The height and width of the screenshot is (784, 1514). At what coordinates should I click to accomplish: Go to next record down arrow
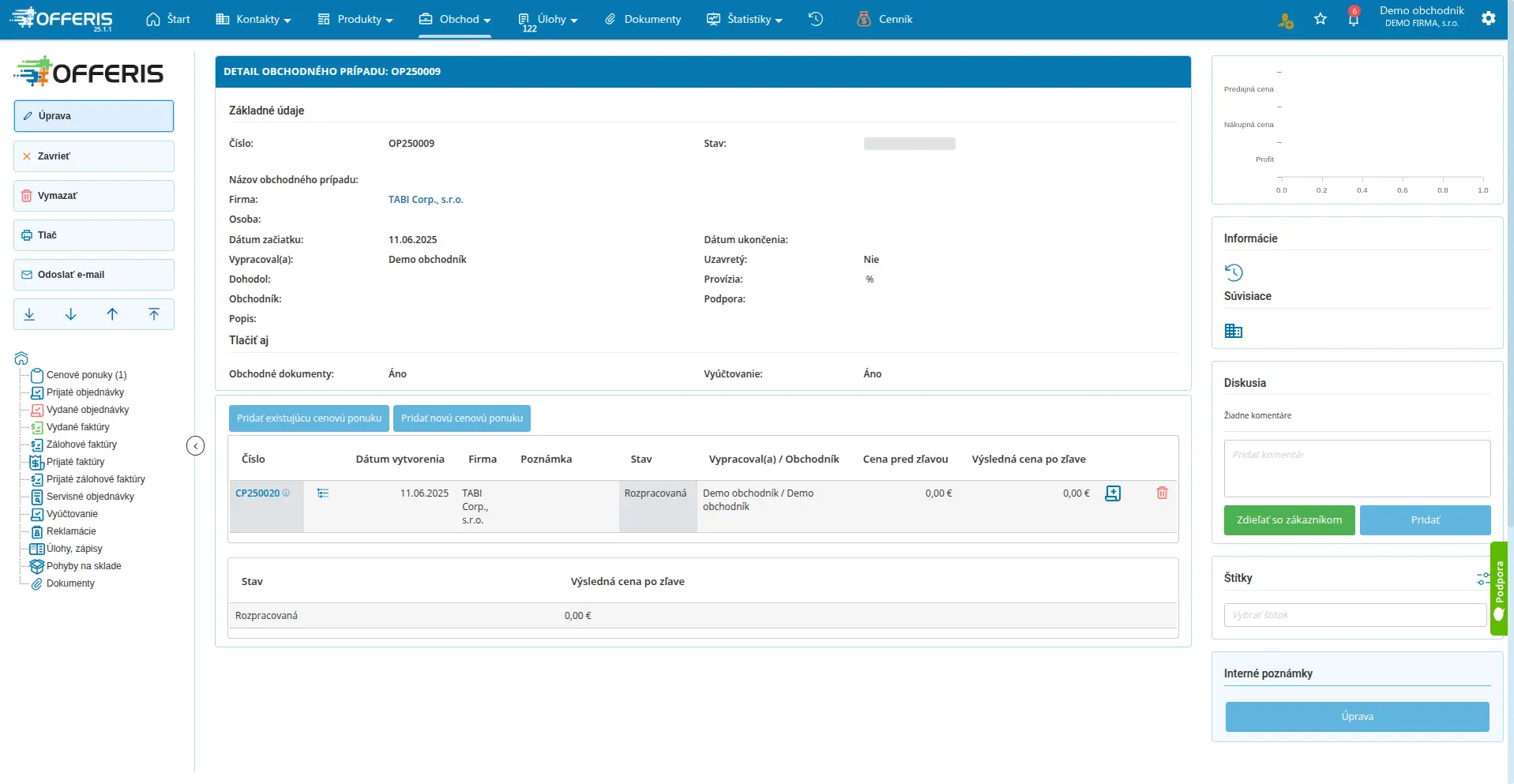(71, 314)
